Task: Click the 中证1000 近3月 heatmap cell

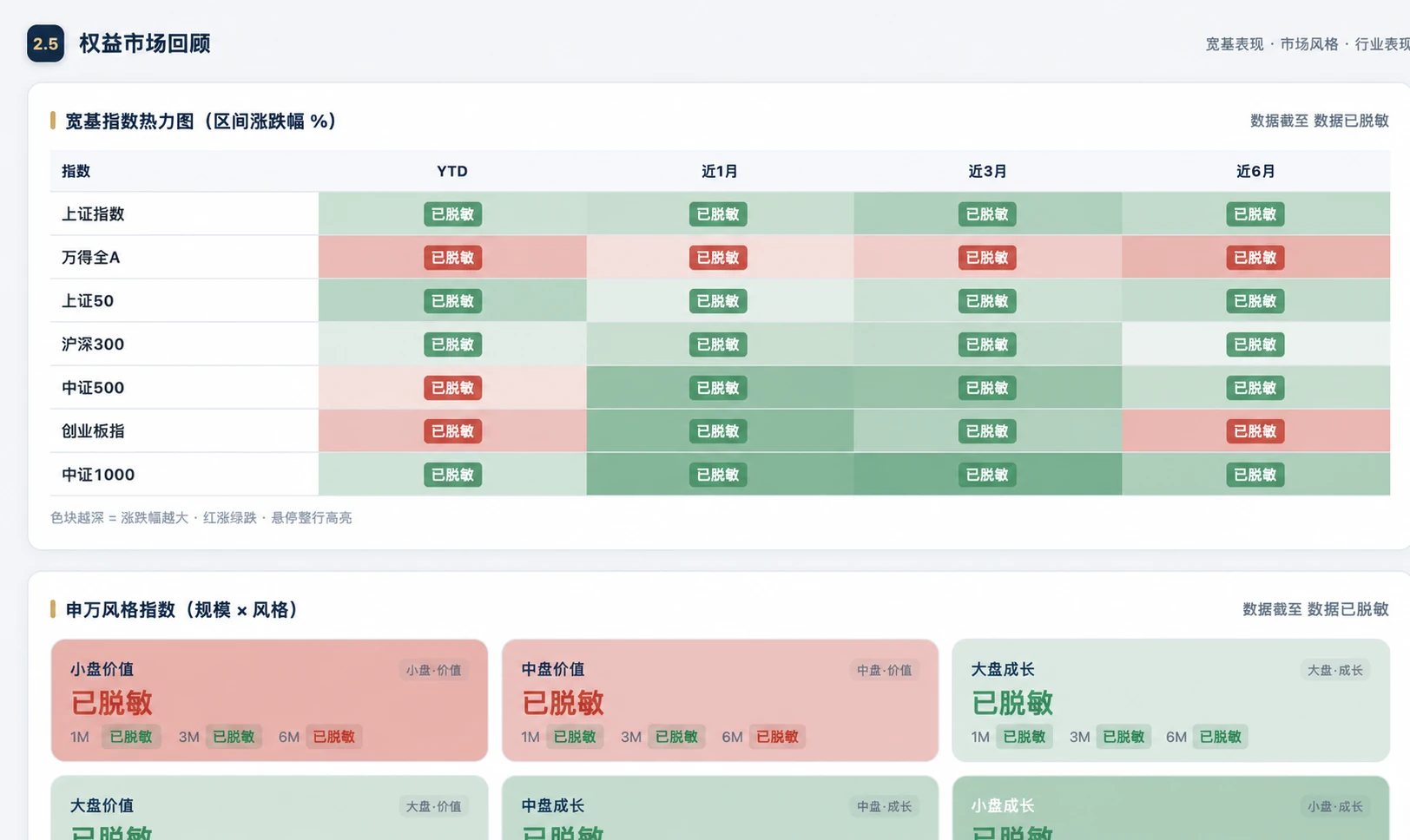Action: click(987, 474)
